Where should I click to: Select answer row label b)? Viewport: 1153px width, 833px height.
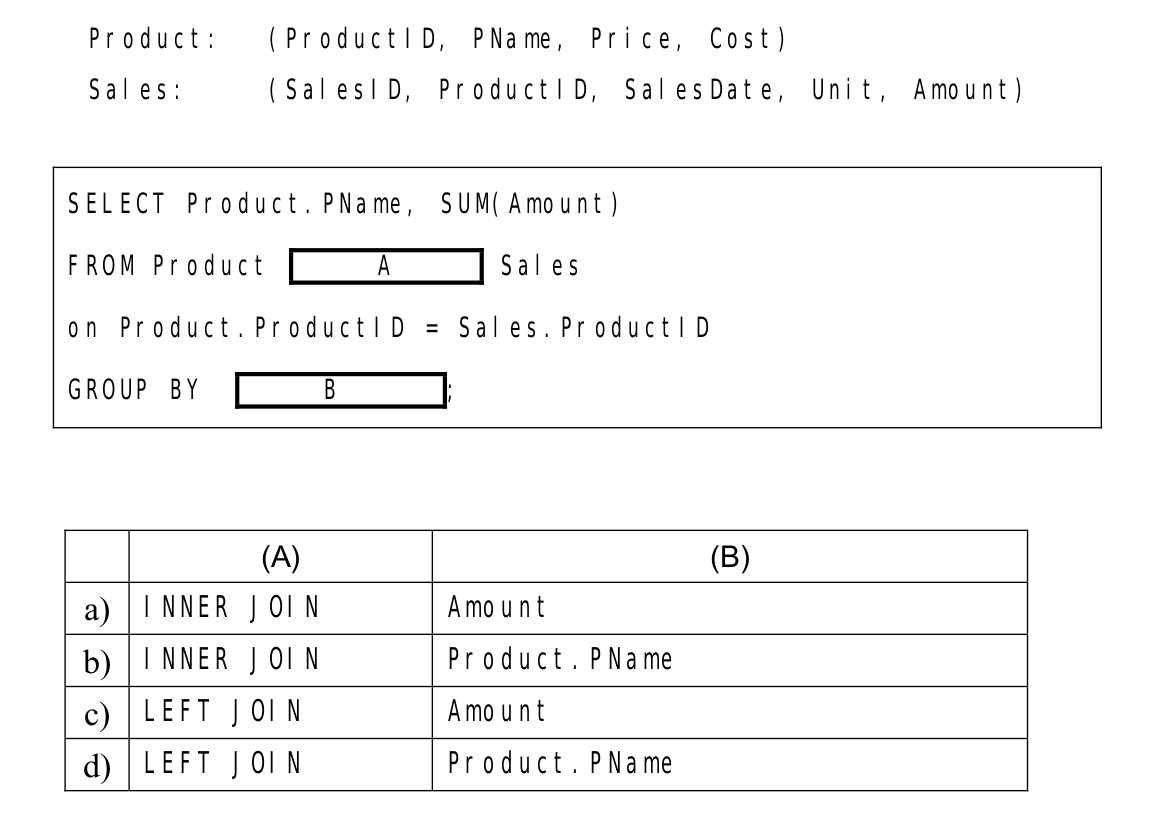pyautogui.click(x=97, y=661)
